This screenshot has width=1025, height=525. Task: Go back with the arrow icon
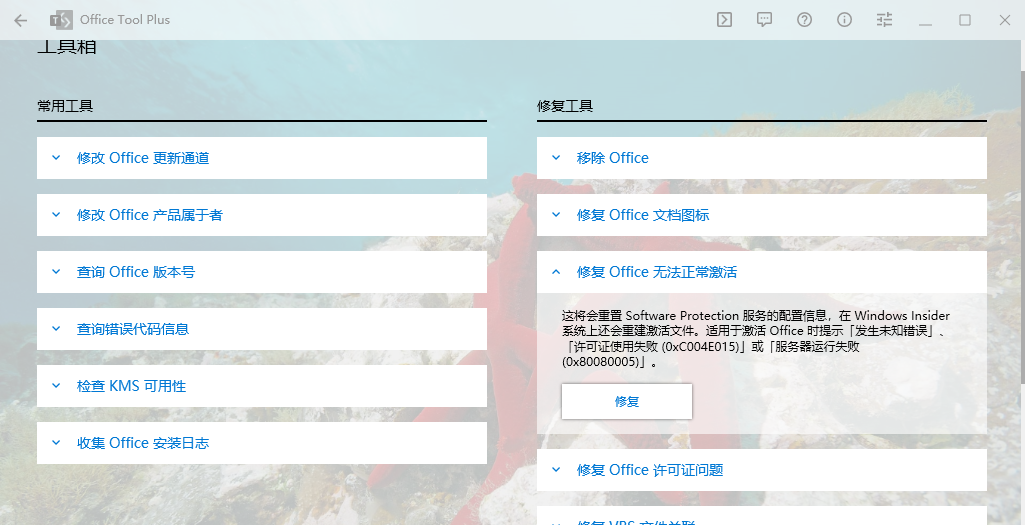click(21, 20)
